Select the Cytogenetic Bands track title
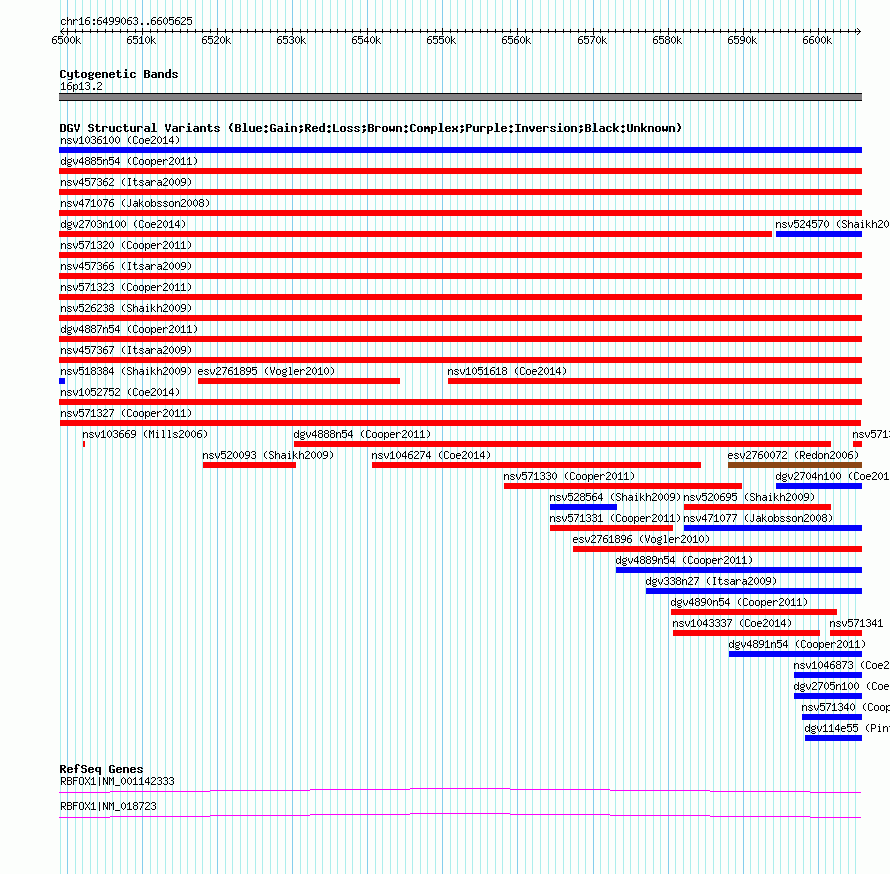Screen dimensions: 890x874 (119, 74)
